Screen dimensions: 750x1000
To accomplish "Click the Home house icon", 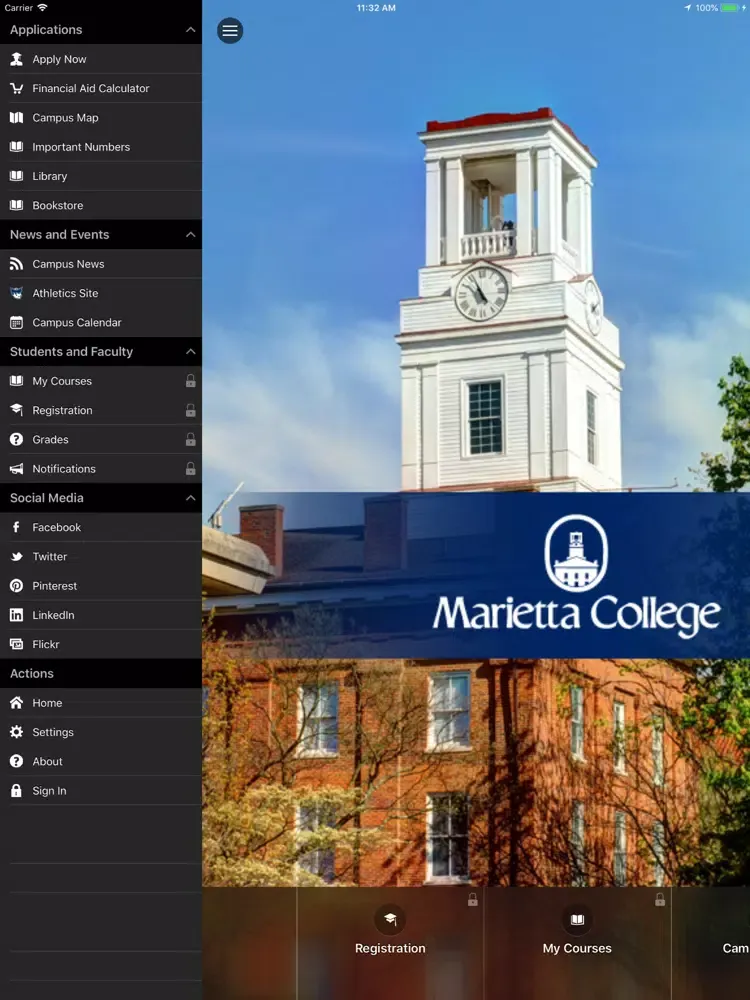I will (17, 703).
